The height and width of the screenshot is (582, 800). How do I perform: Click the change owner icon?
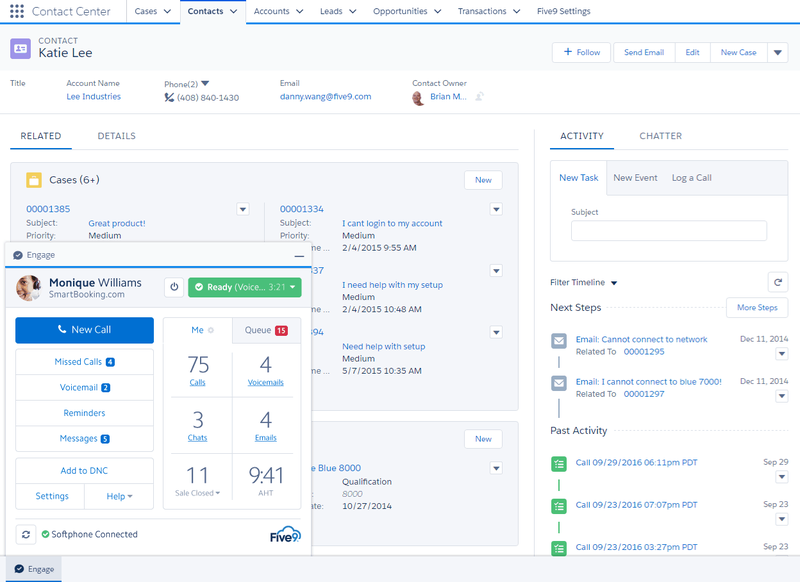tap(480, 96)
